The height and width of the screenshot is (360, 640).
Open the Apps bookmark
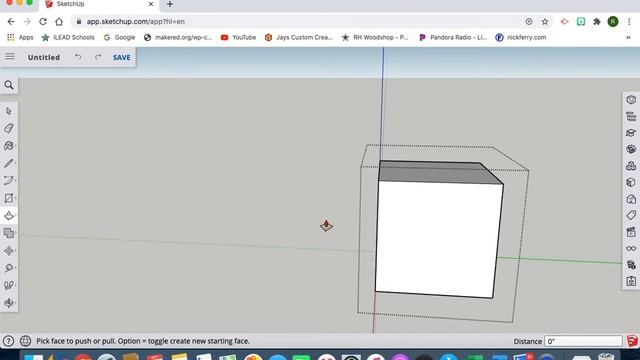pyautogui.click(x=20, y=38)
